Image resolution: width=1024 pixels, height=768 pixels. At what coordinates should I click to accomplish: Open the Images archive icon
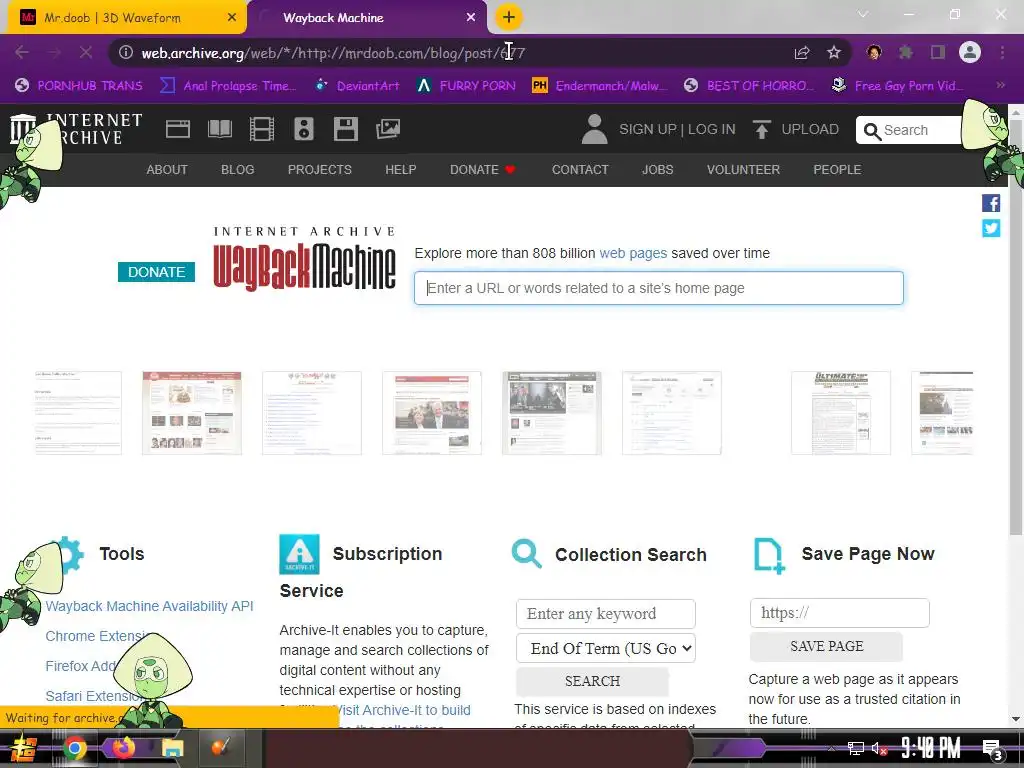tap(387, 129)
